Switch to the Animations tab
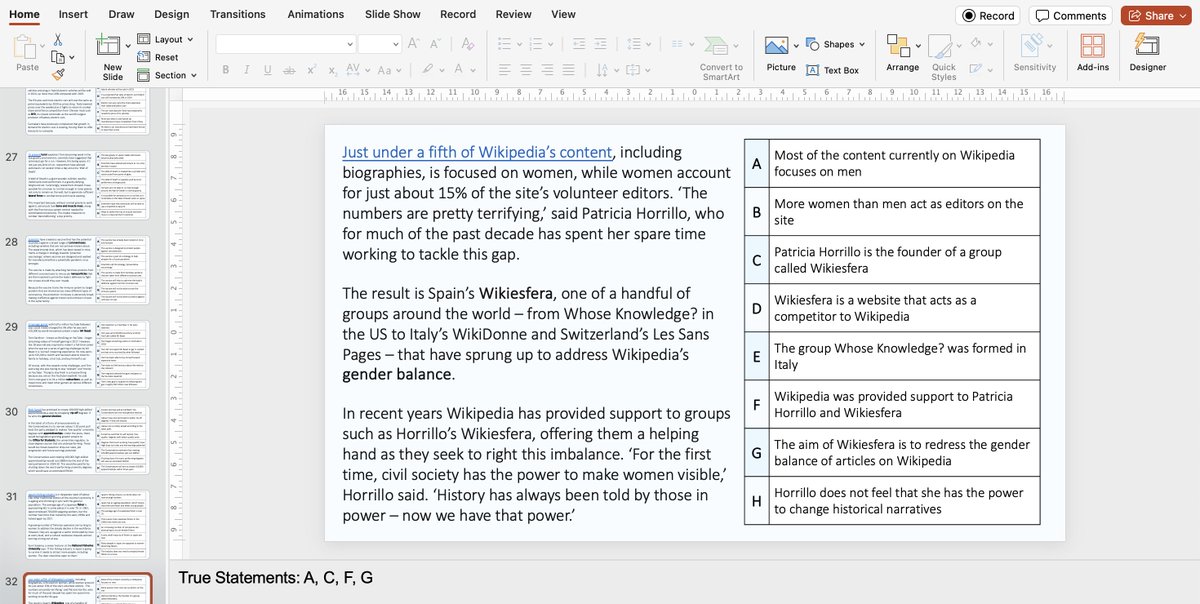Viewport: 1200px width, 604px height. [x=316, y=14]
